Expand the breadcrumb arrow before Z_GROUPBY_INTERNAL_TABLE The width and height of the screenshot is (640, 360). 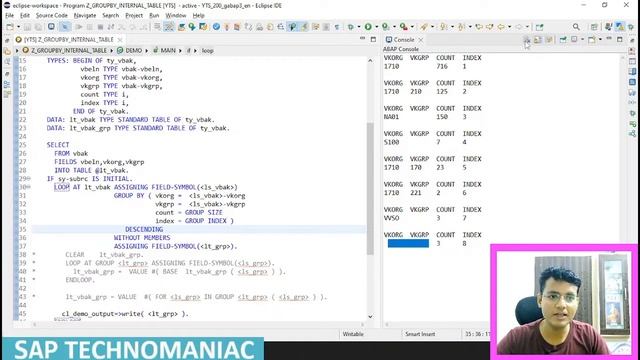tap(17, 51)
